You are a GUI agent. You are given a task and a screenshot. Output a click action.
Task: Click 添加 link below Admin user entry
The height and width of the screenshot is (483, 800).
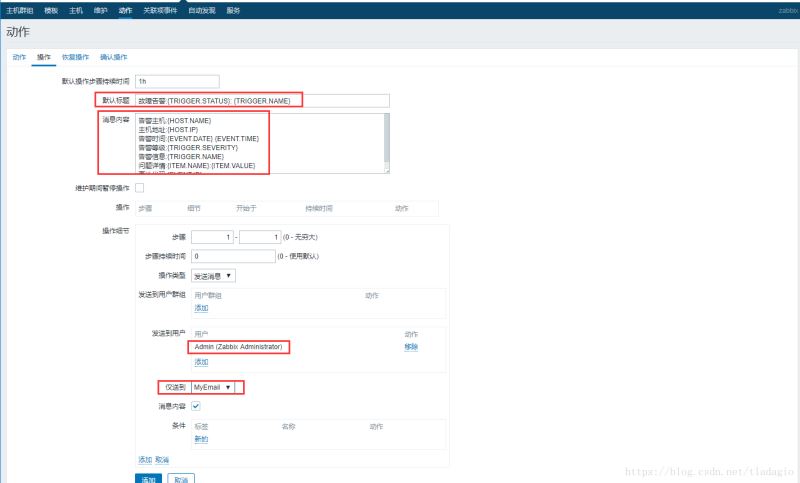[x=201, y=361]
